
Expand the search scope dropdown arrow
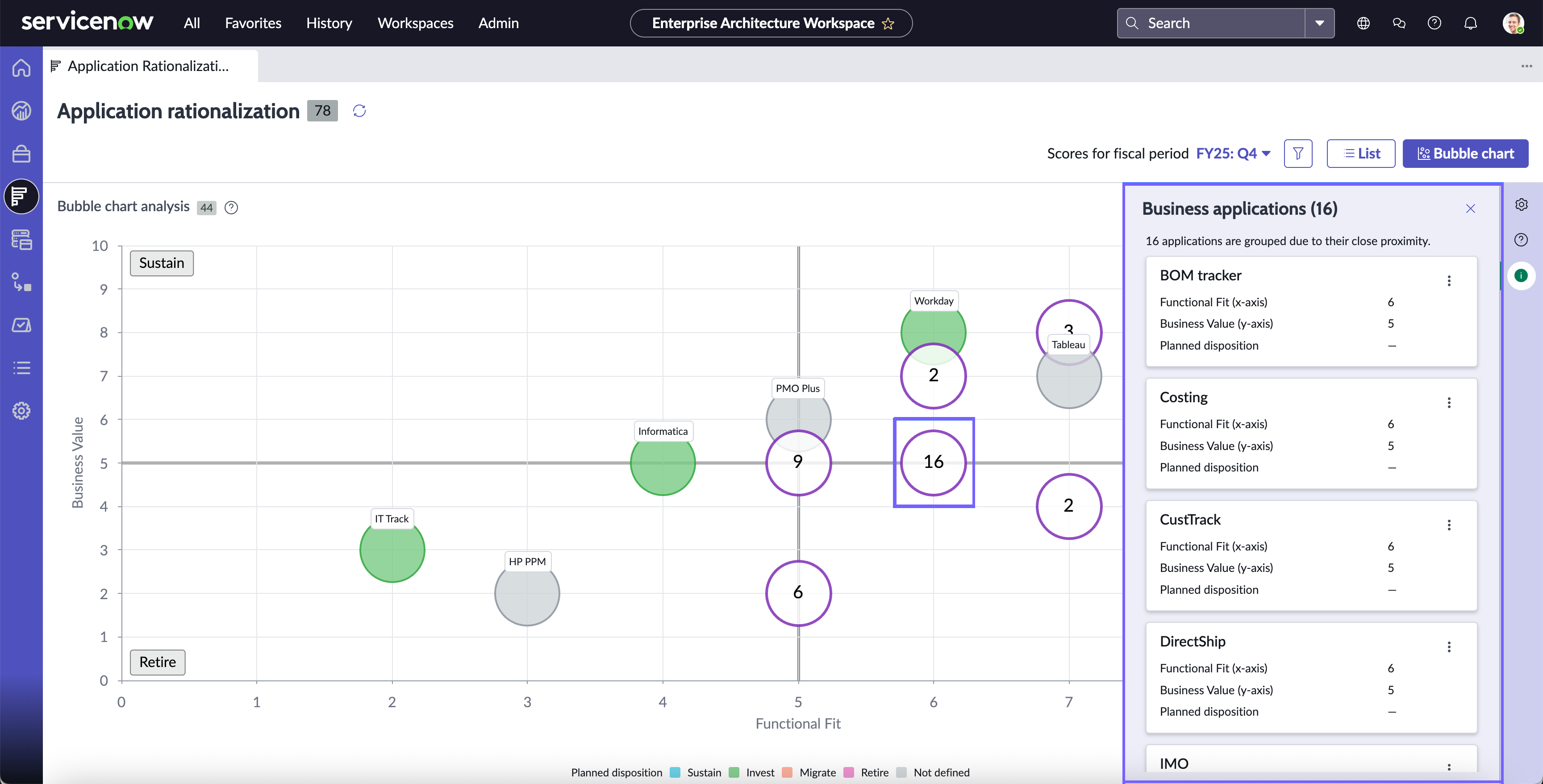[1320, 23]
